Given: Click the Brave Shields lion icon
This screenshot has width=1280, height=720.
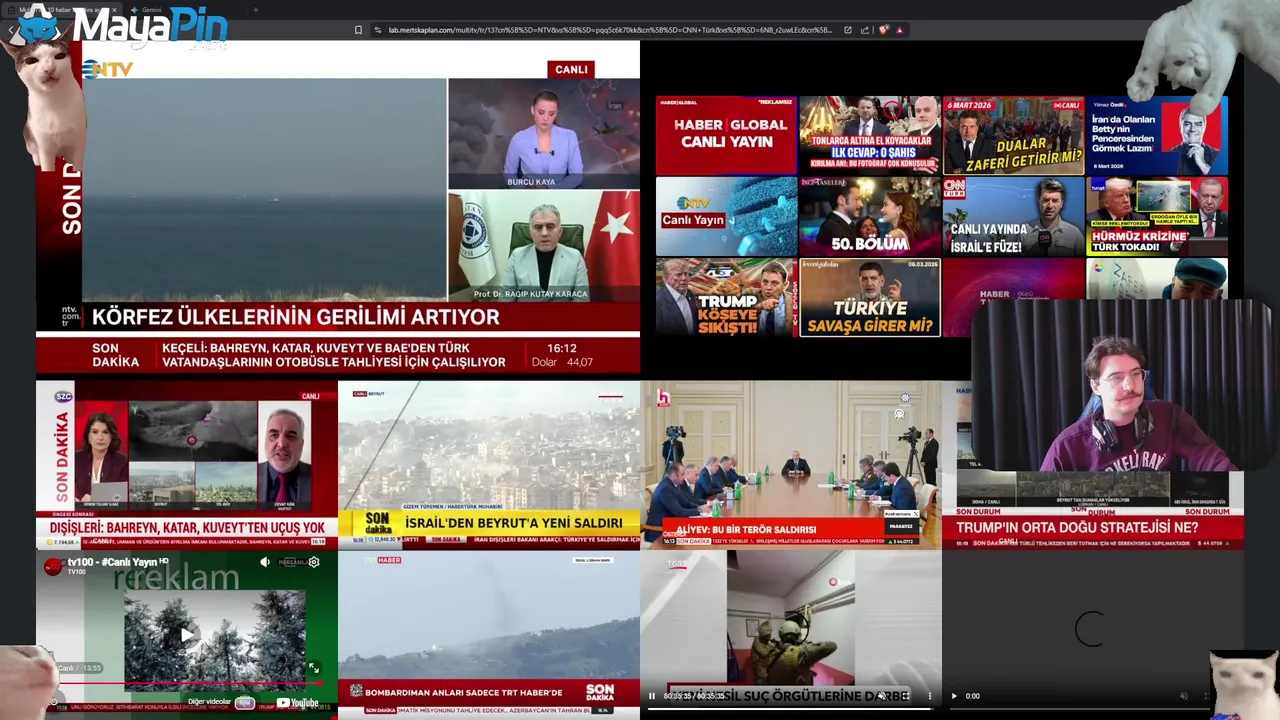Looking at the screenshot, I should (x=883, y=30).
